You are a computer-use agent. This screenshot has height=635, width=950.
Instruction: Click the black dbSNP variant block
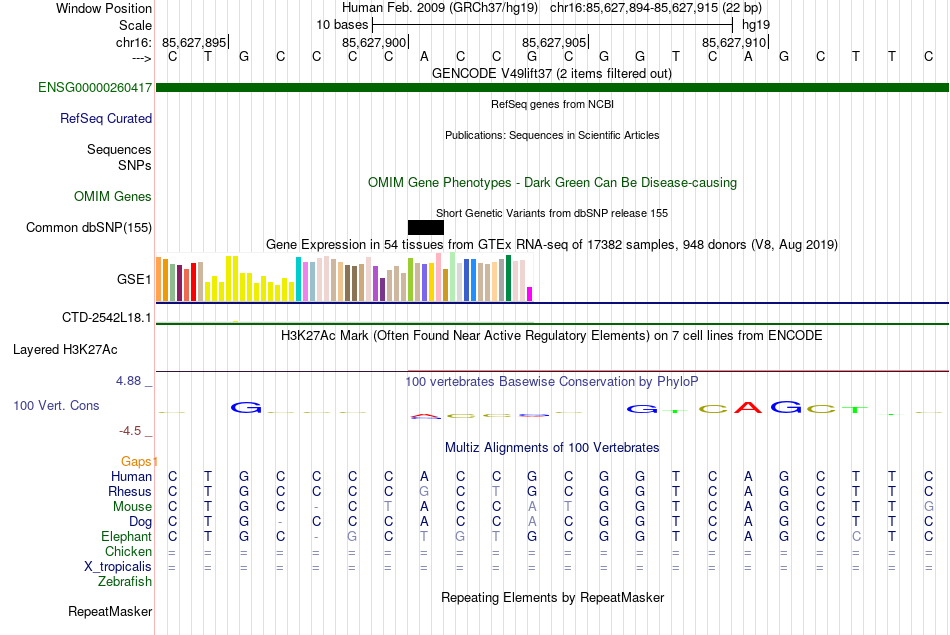click(x=426, y=227)
